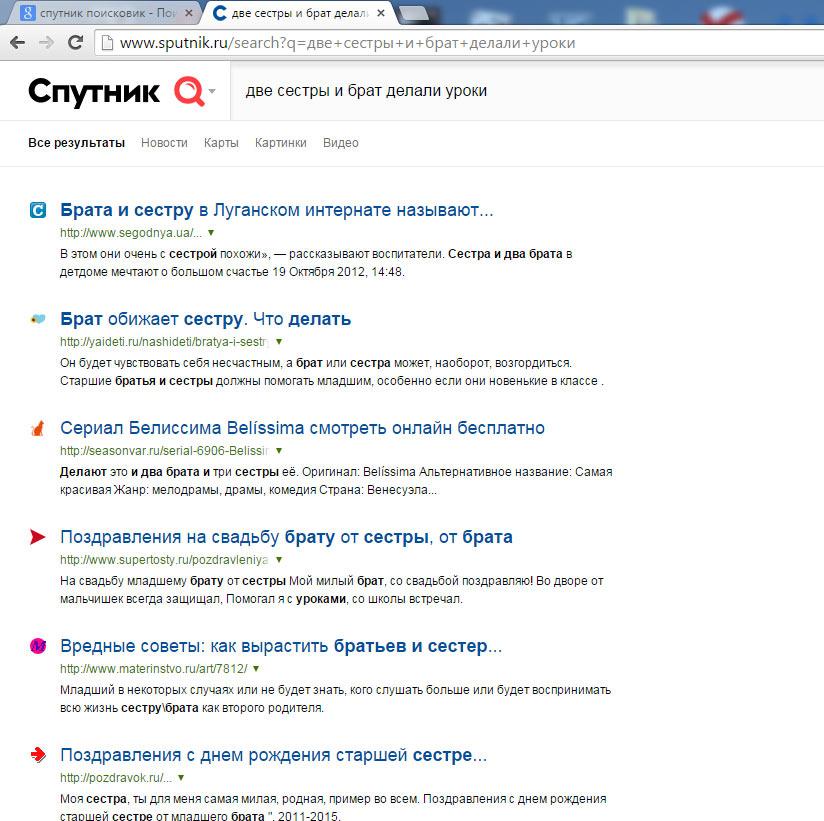The height and width of the screenshot is (821, 824).
Task: Reload the page with the refresh icon
Action: [x=76, y=42]
